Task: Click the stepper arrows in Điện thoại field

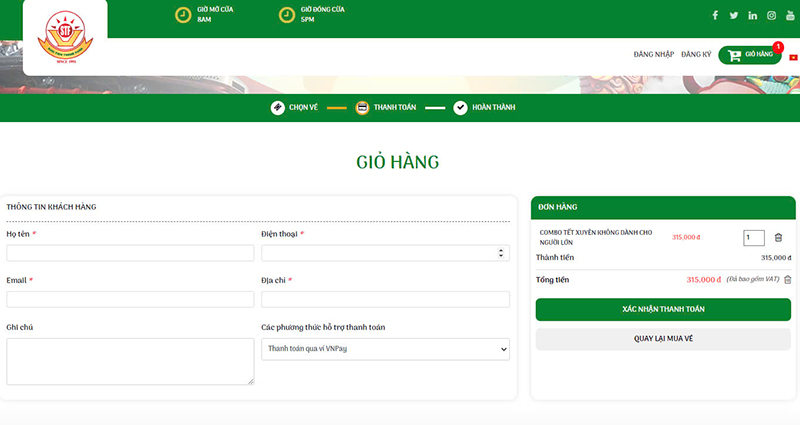Action: pos(502,253)
